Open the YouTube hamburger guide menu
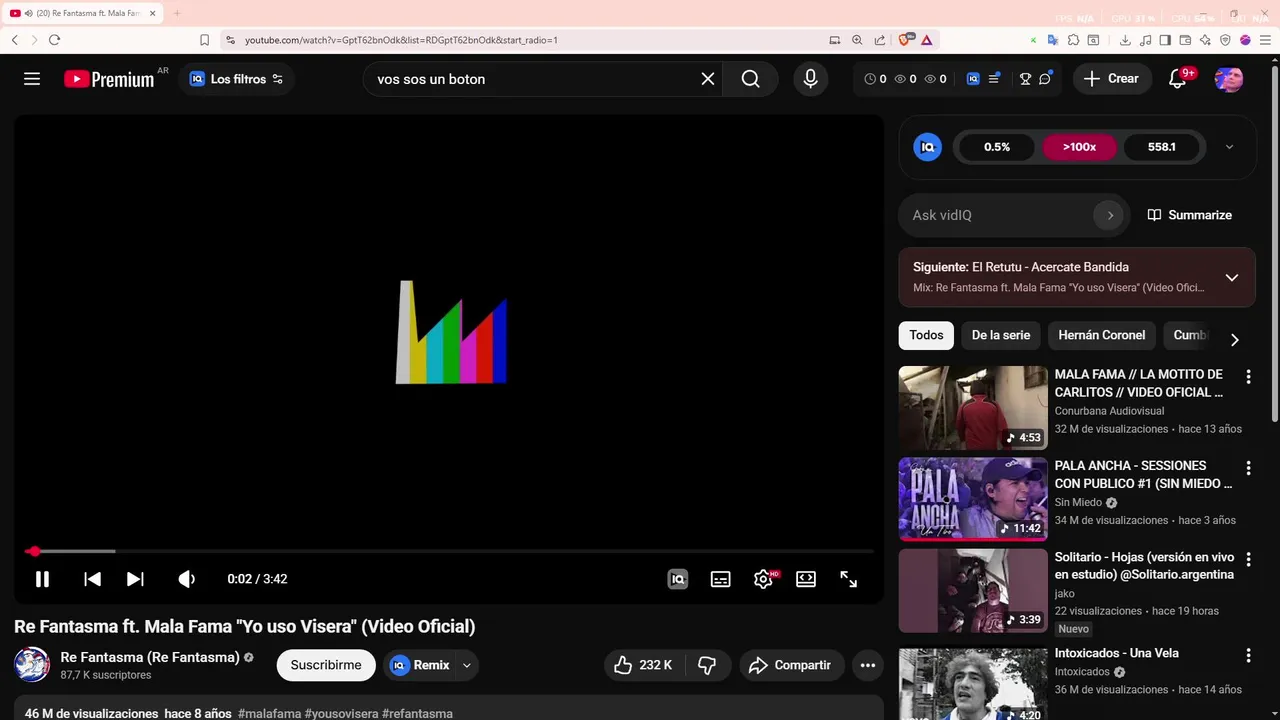 pos(32,79)
